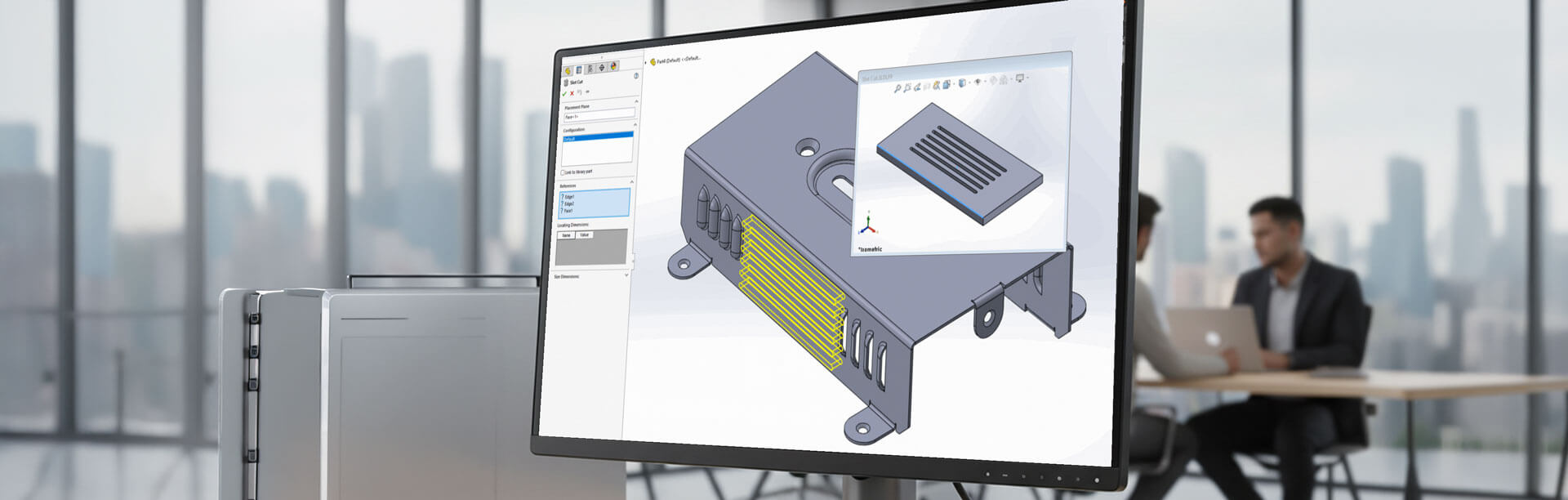Open the ConfigurationManager tab

pyautogui.click(x=590, y=69)
